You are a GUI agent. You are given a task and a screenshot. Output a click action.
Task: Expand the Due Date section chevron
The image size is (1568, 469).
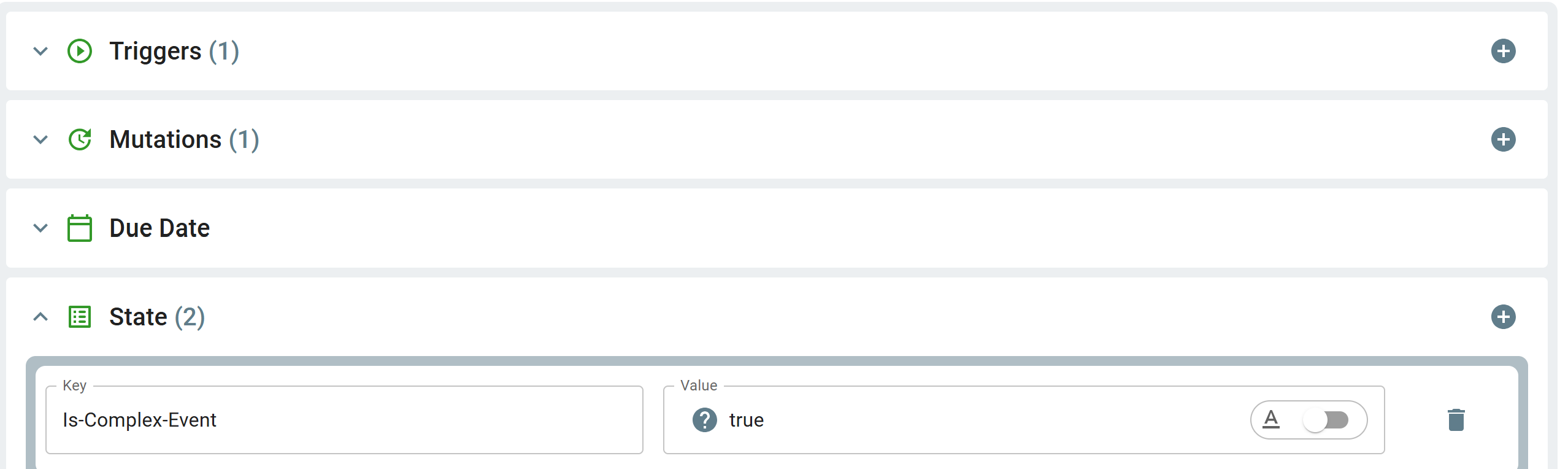tap(40, 228)
